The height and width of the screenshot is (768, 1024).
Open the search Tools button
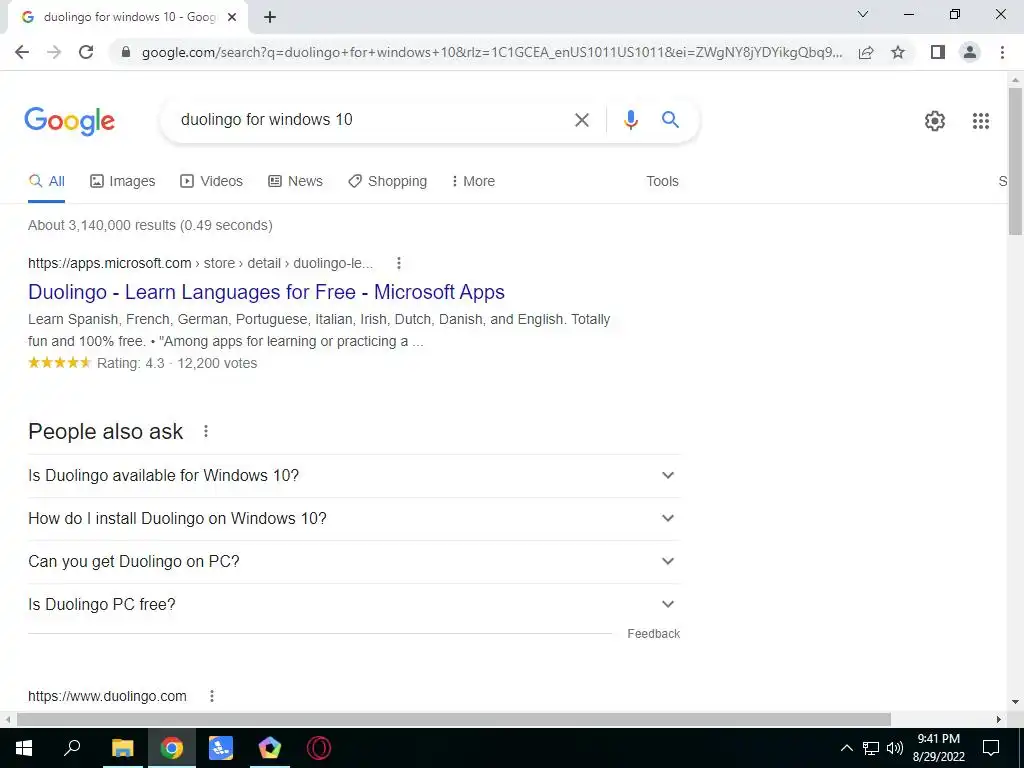coord(662,181)
